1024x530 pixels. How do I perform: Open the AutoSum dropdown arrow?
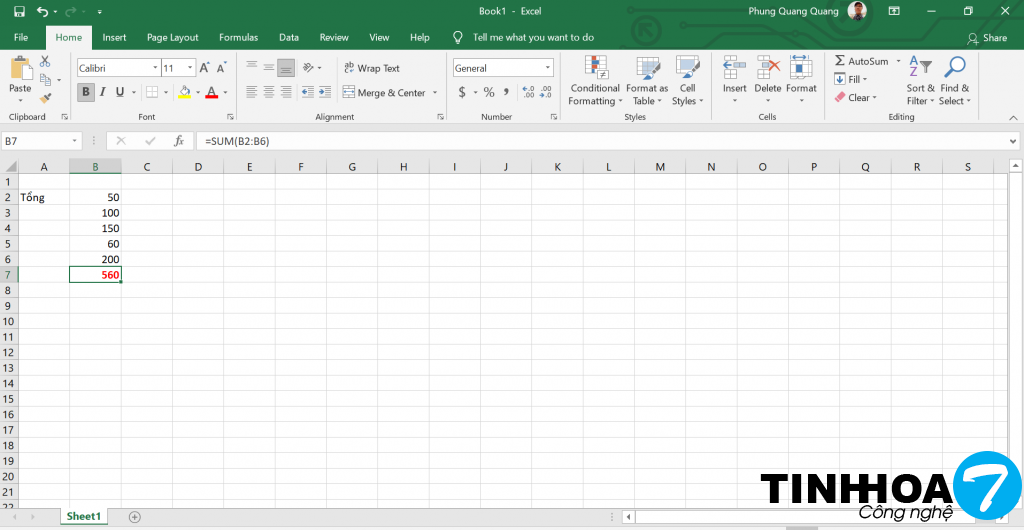click(x=898, y=61)
